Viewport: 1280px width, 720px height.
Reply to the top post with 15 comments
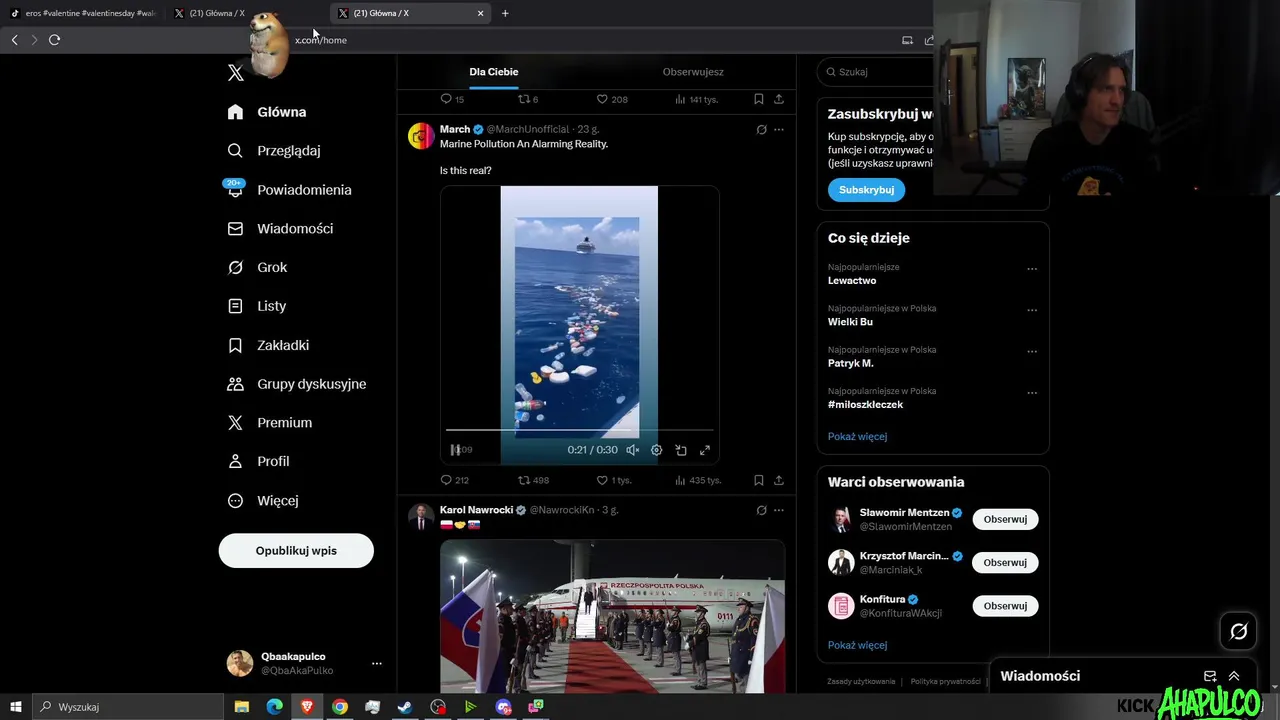tap(452, 99)
